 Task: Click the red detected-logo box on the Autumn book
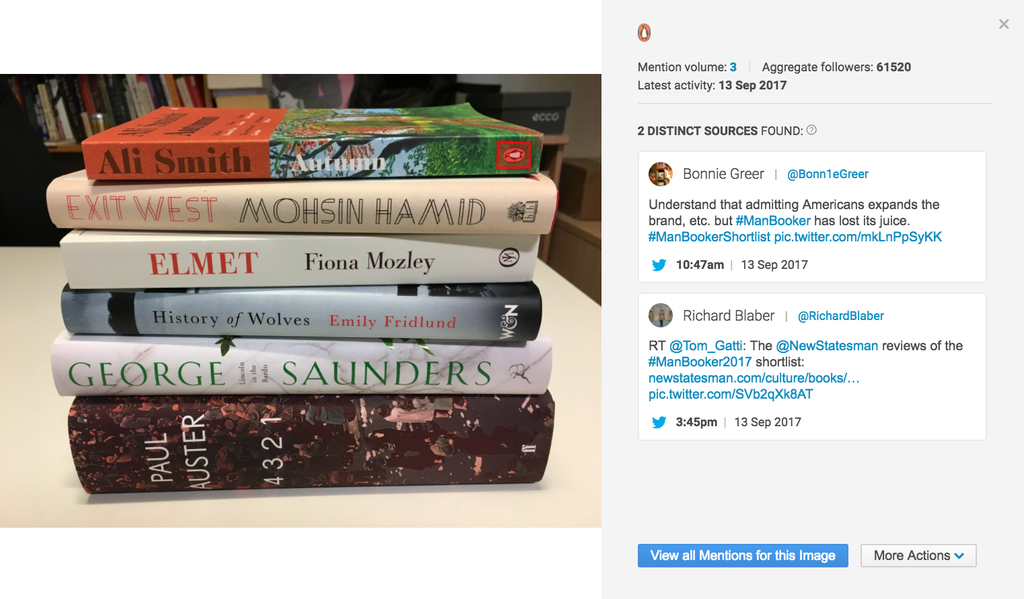pos(513,155)
